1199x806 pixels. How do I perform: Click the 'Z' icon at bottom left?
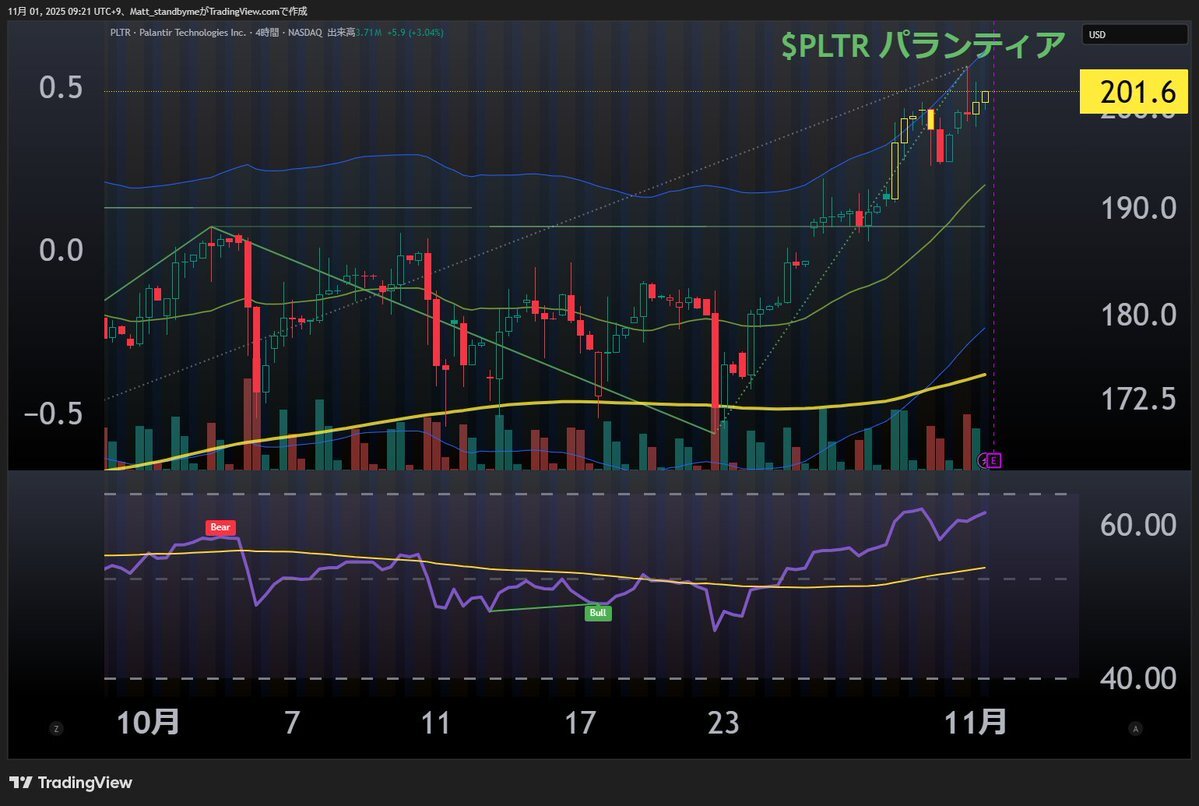(56, 729)
